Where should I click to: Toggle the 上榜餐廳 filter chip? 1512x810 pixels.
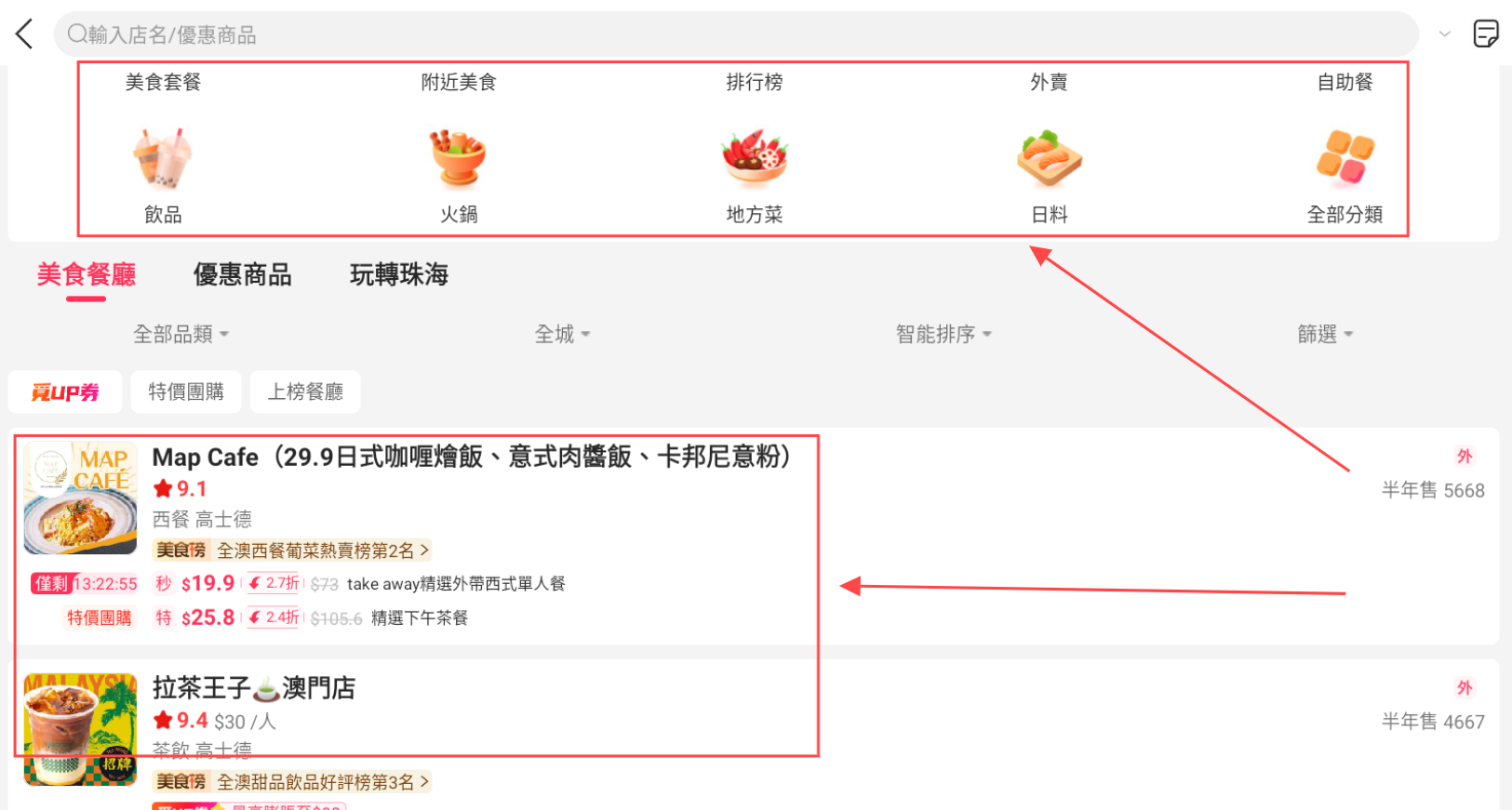(305, 392)
